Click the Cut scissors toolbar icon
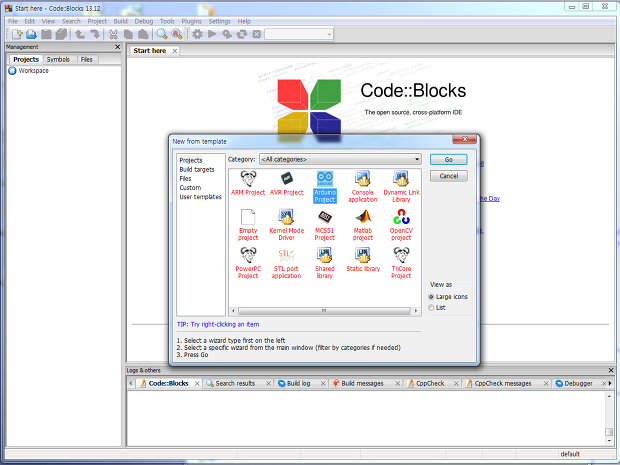This screenshot has width=620, height=465. pos(113,34)
